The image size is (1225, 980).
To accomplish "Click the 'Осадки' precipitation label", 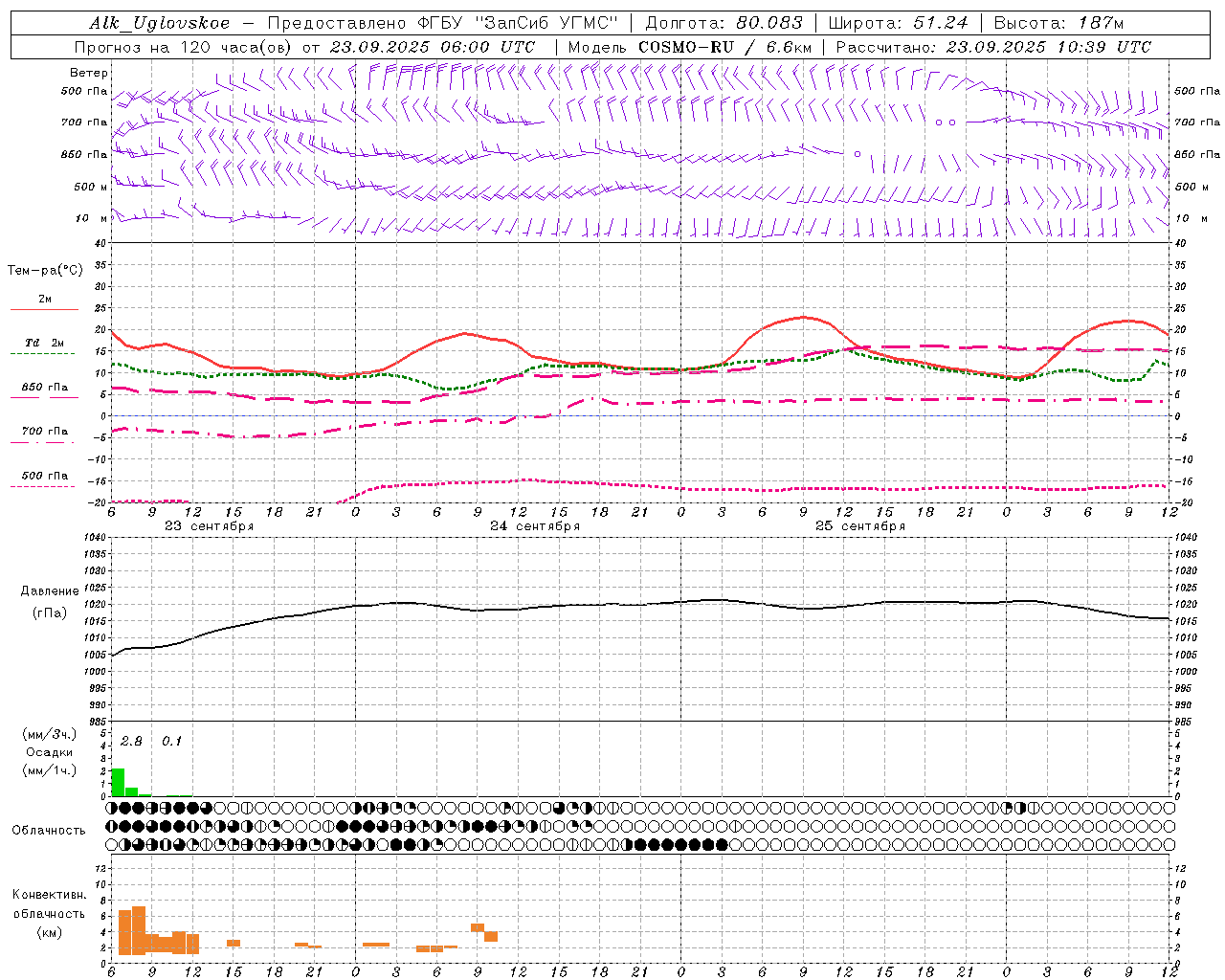I will [x=50, y=752].
